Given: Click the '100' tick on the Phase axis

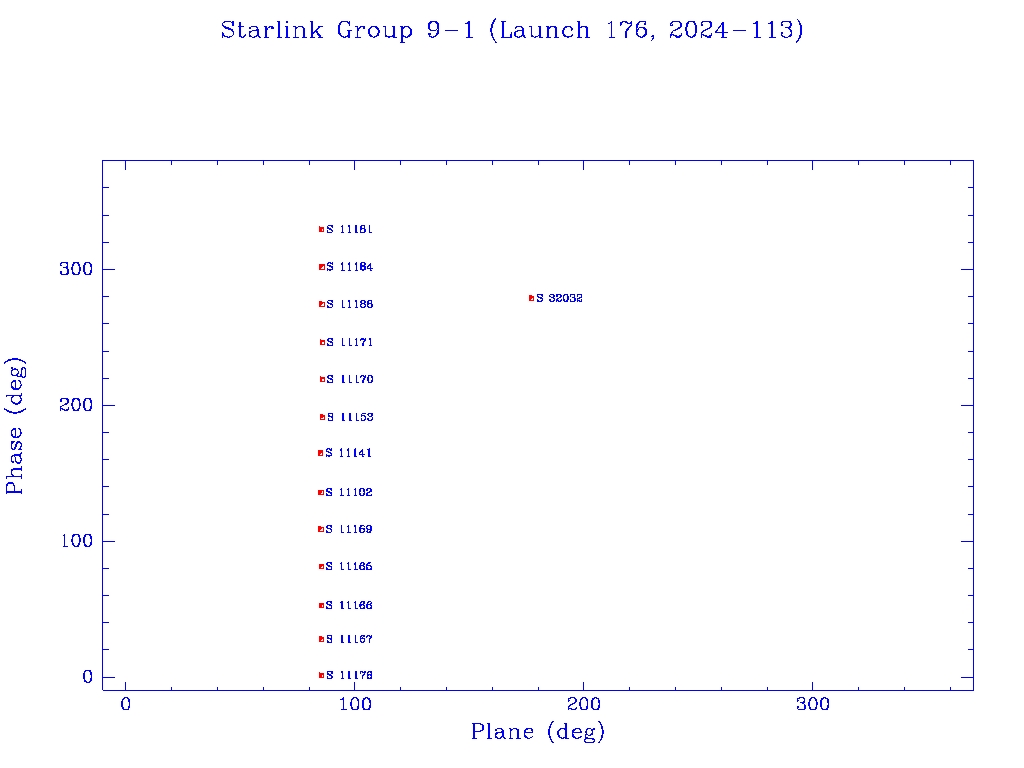Looking at the screenshot, I should 76,541.
